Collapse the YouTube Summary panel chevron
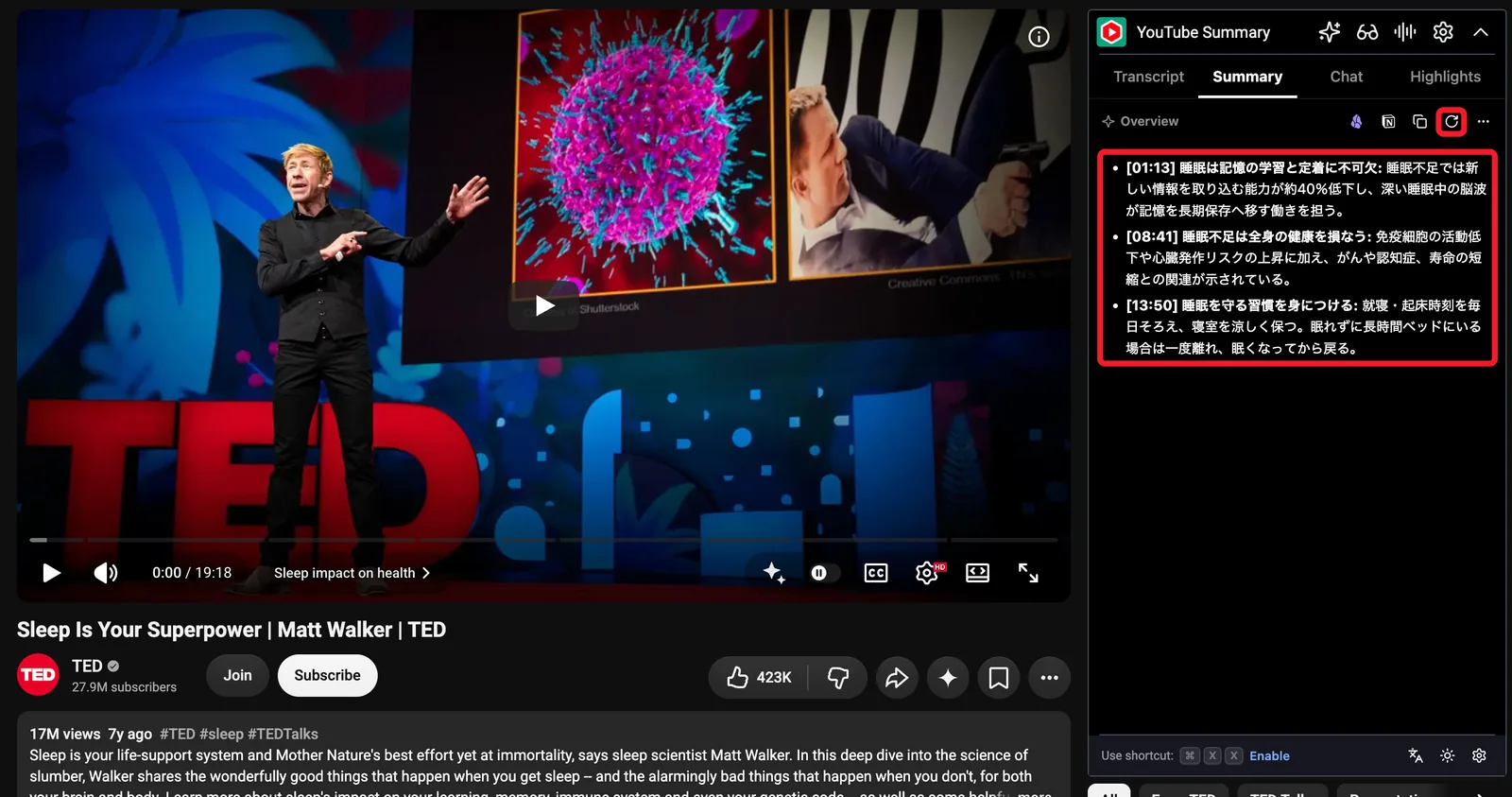This screenshot has height=797, width=1512. [1481, 32]
